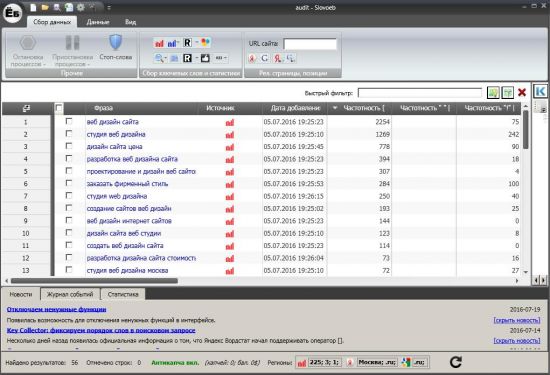Click the blue Wordstat bars icon in the ribbon
550x375 pixels.
pyautogui.click(x=172, y=43)
